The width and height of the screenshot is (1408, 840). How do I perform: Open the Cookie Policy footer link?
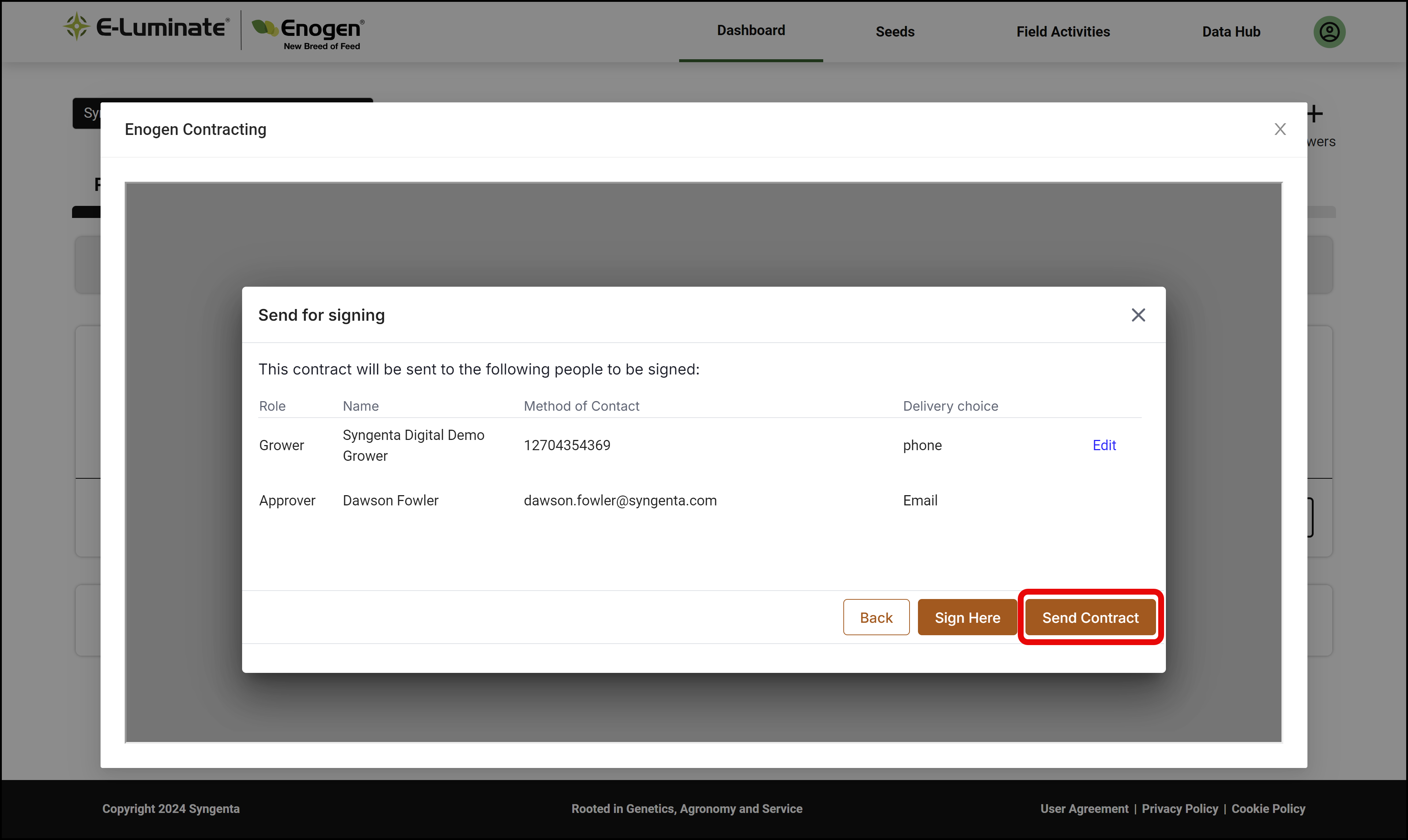click(x=1268, y=808)
